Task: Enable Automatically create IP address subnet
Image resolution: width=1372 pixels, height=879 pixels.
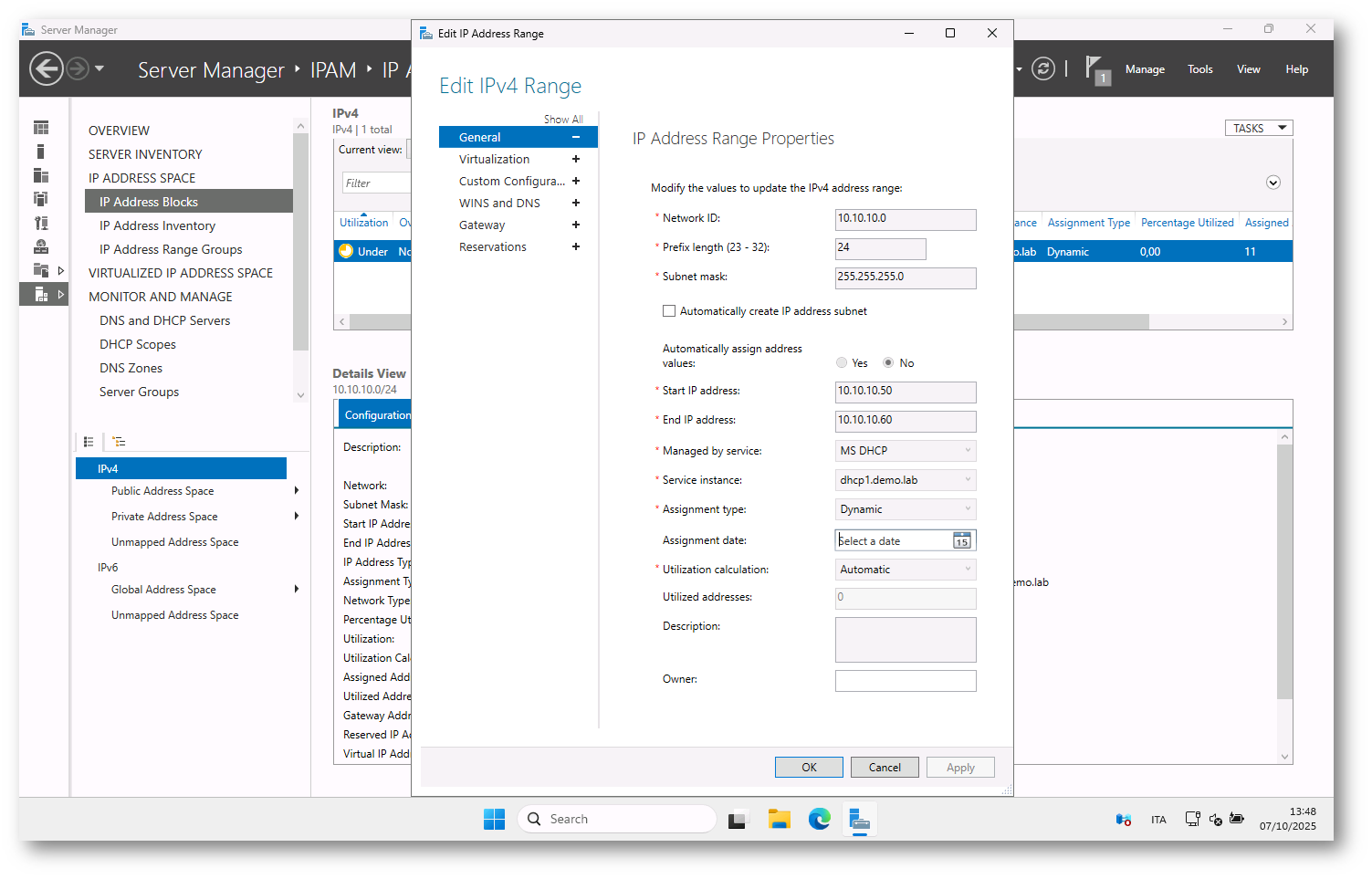Action: click(669, 311)
